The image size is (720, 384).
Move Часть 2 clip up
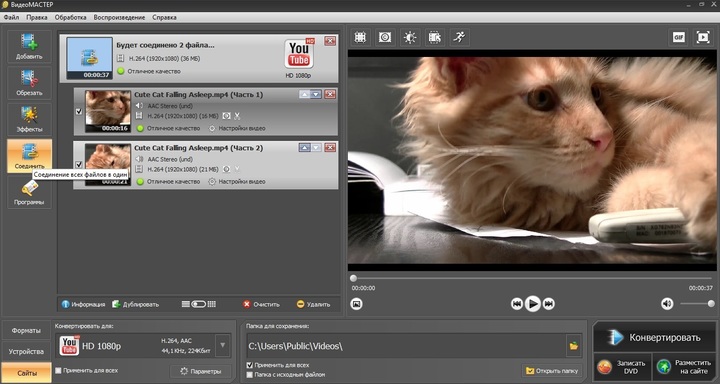click(304, 147)
